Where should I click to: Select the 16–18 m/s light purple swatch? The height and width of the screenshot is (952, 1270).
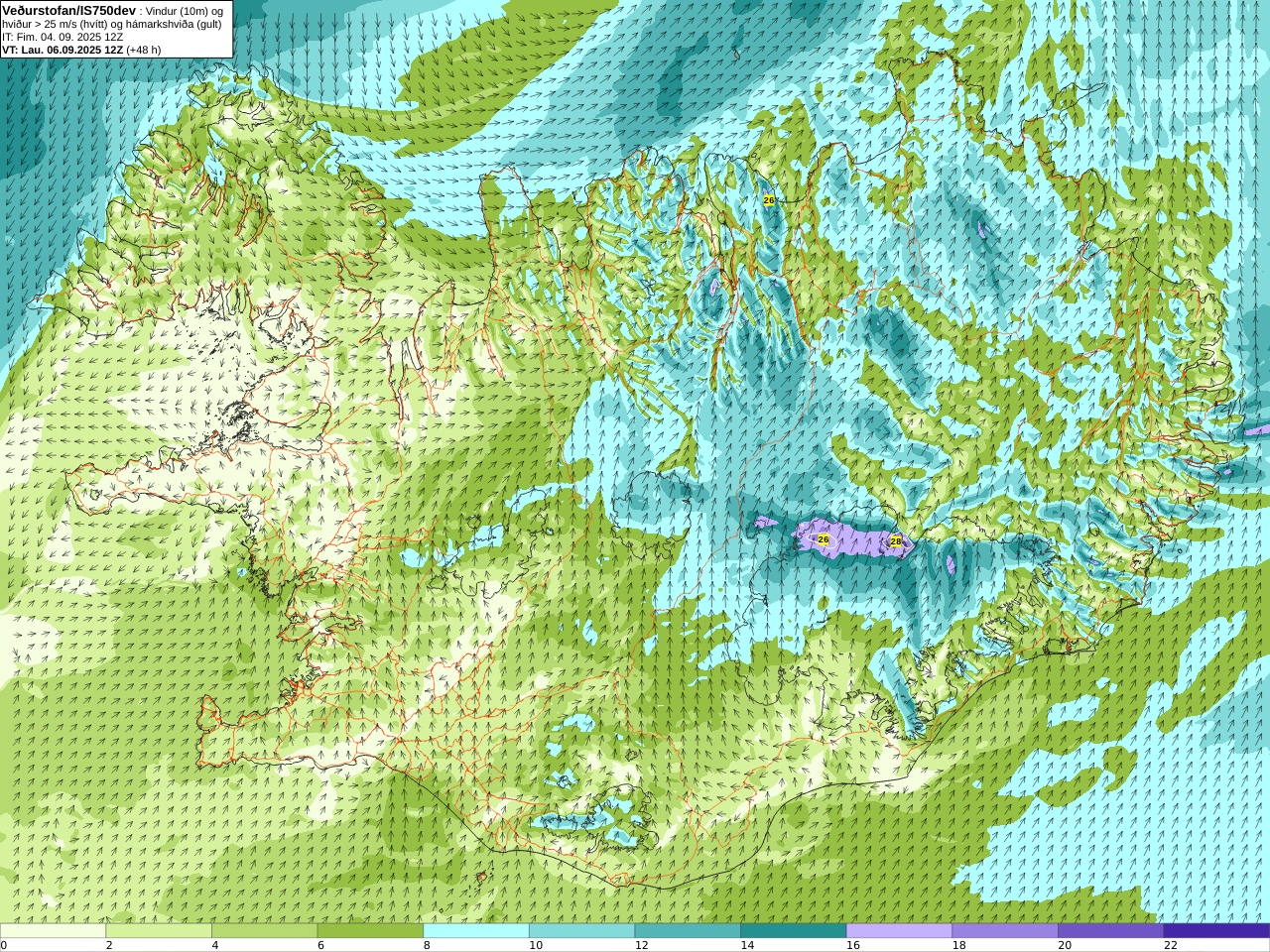(x=899, y=931)
